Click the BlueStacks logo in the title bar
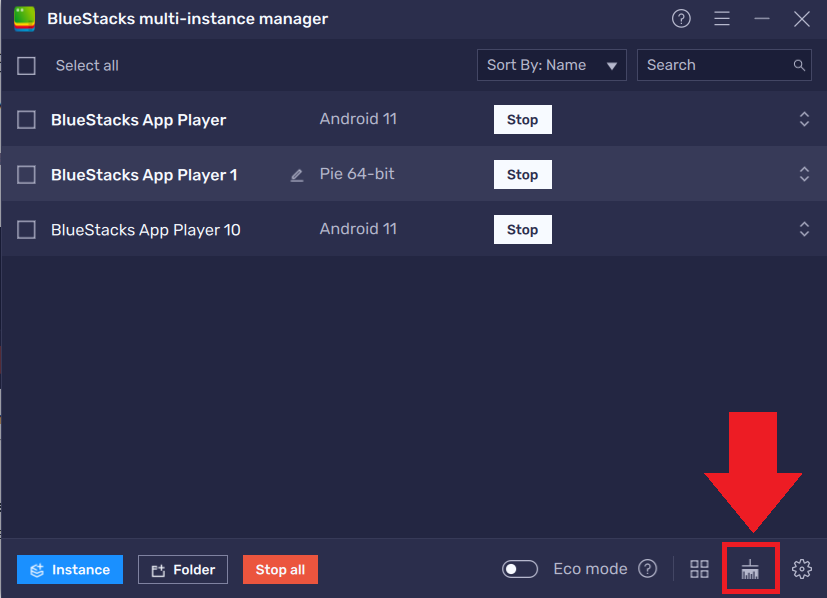This screenshot has width=827, height=598. click(23, 17)
